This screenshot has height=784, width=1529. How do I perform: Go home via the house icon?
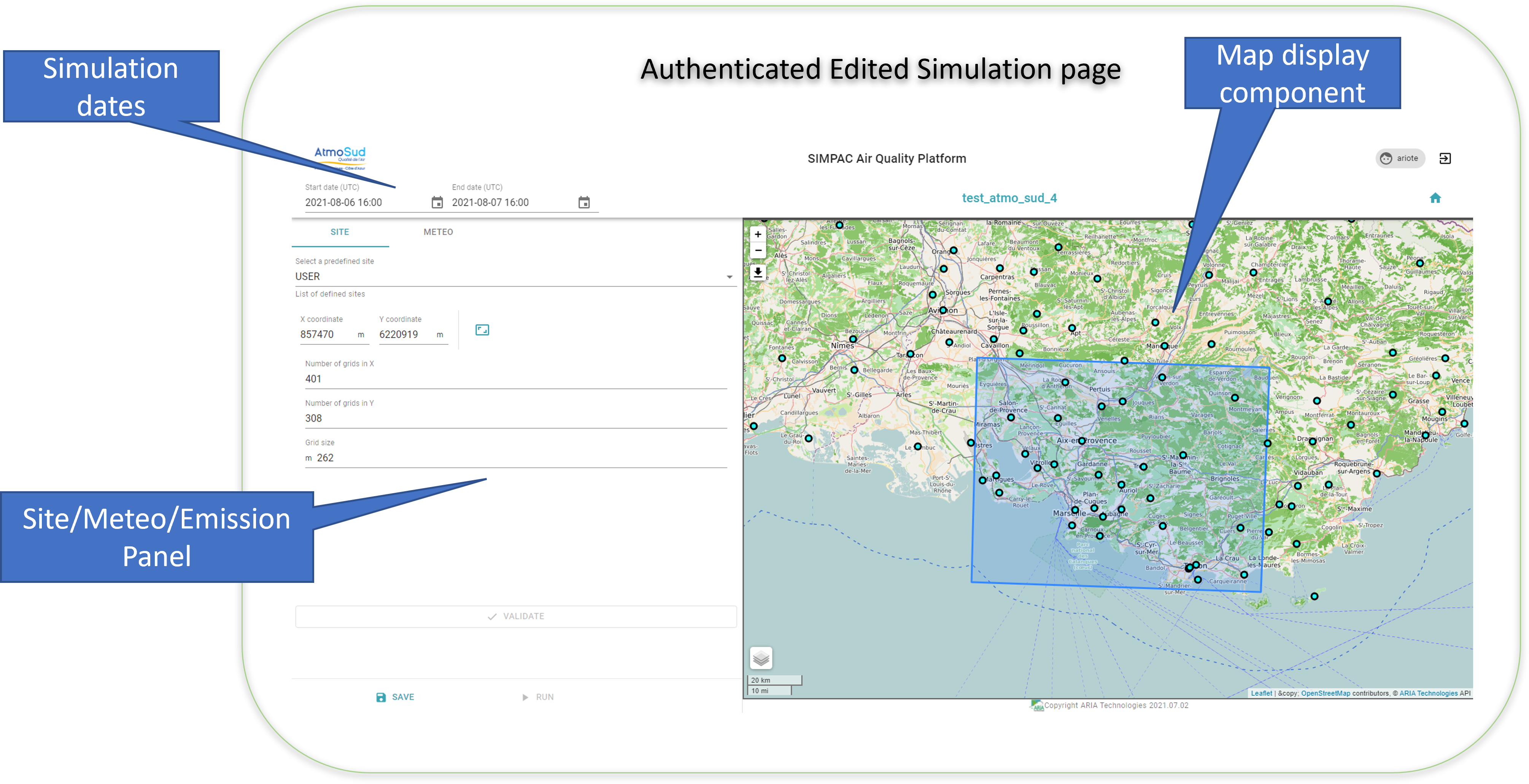coord(1435,198)
